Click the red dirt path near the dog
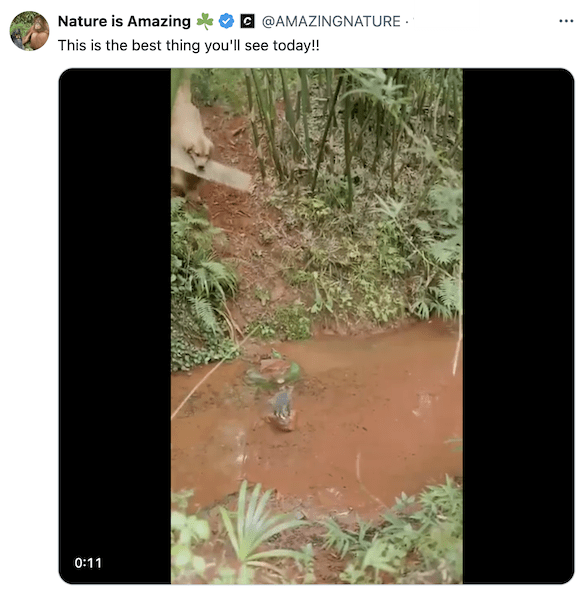Viewport: 579px width, 592px height. click(242, 211)
